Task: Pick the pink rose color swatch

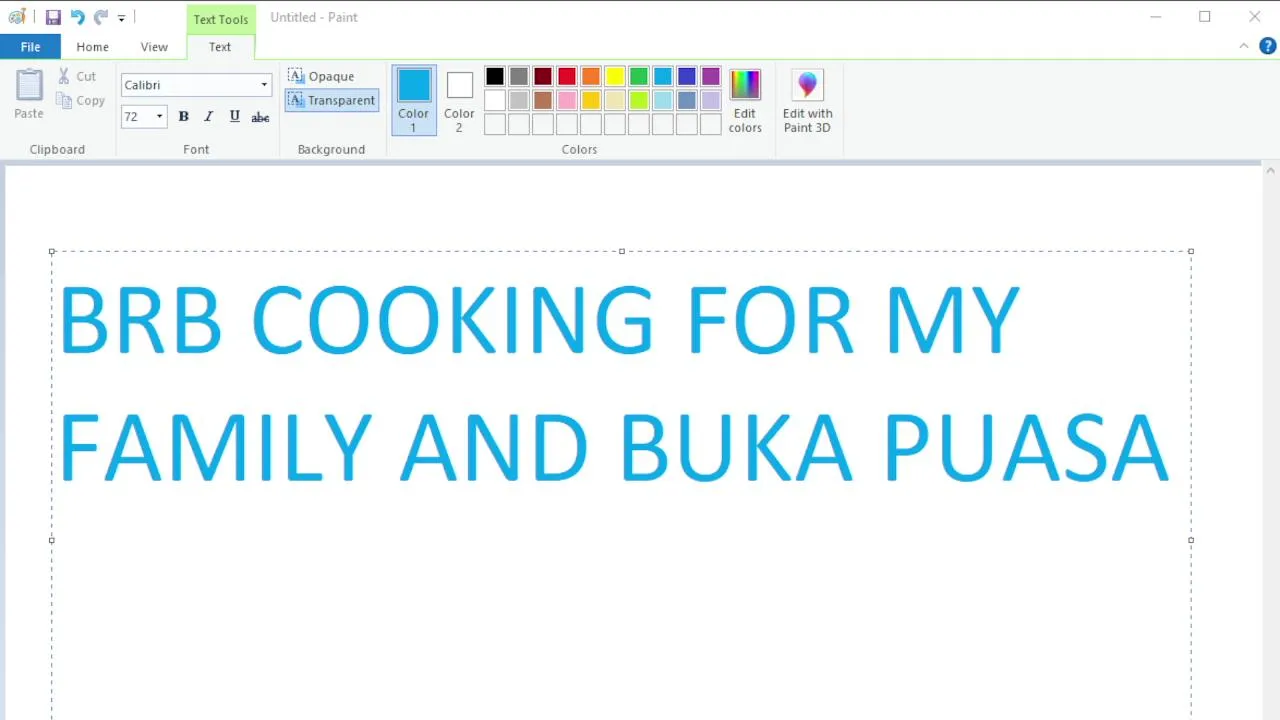Action: [x=567, y=100]
